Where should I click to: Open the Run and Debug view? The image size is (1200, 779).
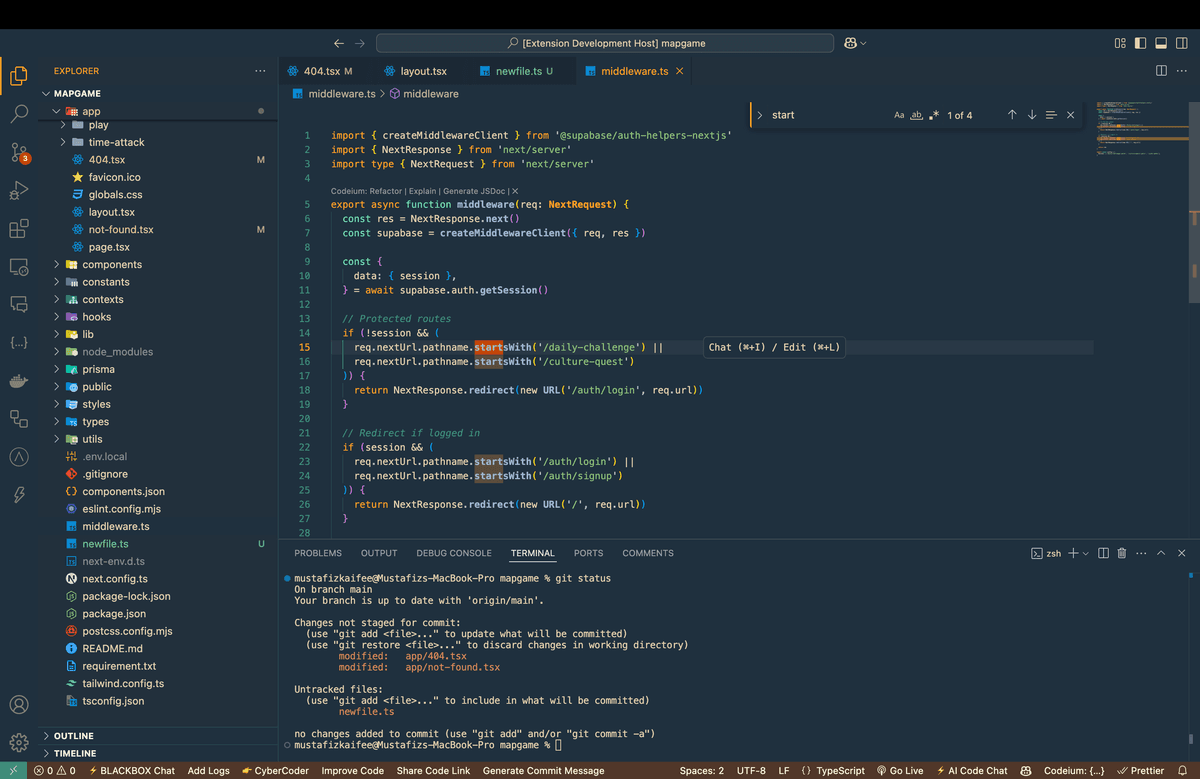18,191
